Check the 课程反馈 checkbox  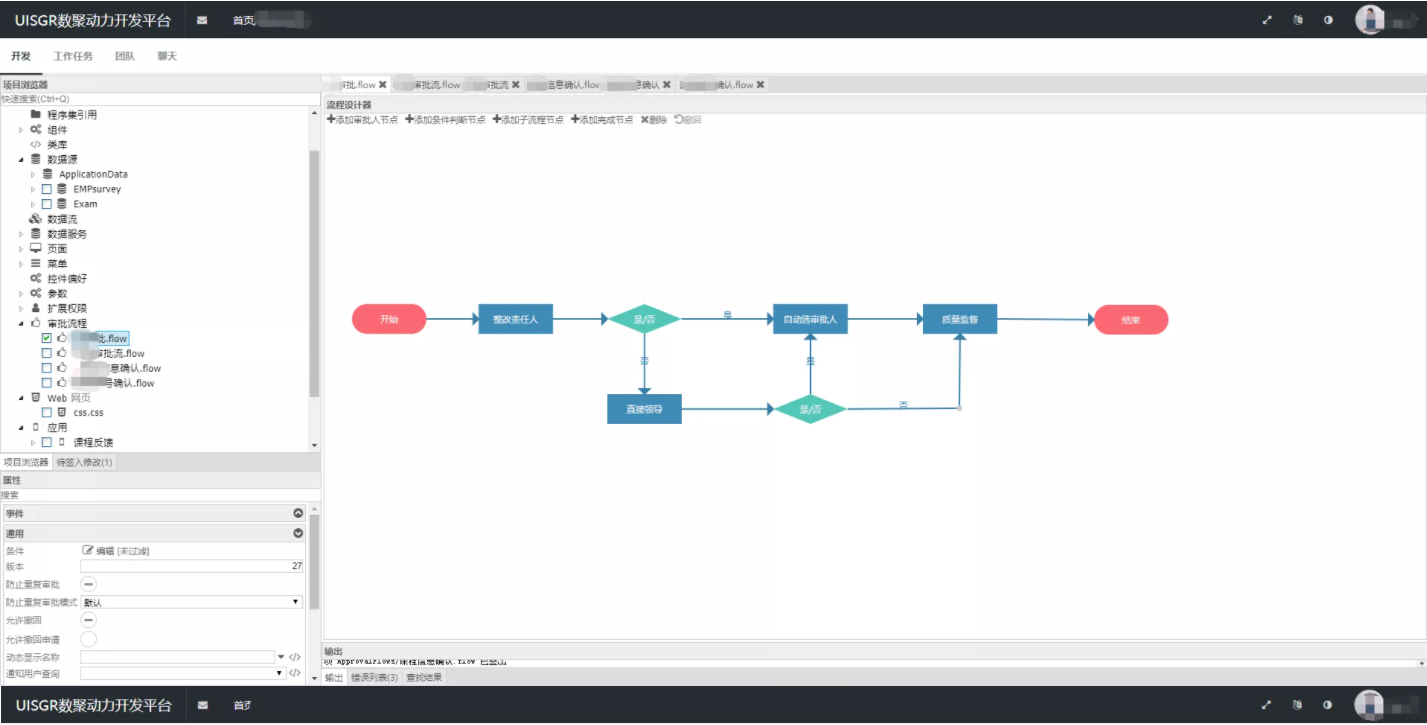click(x=47, y=442)
